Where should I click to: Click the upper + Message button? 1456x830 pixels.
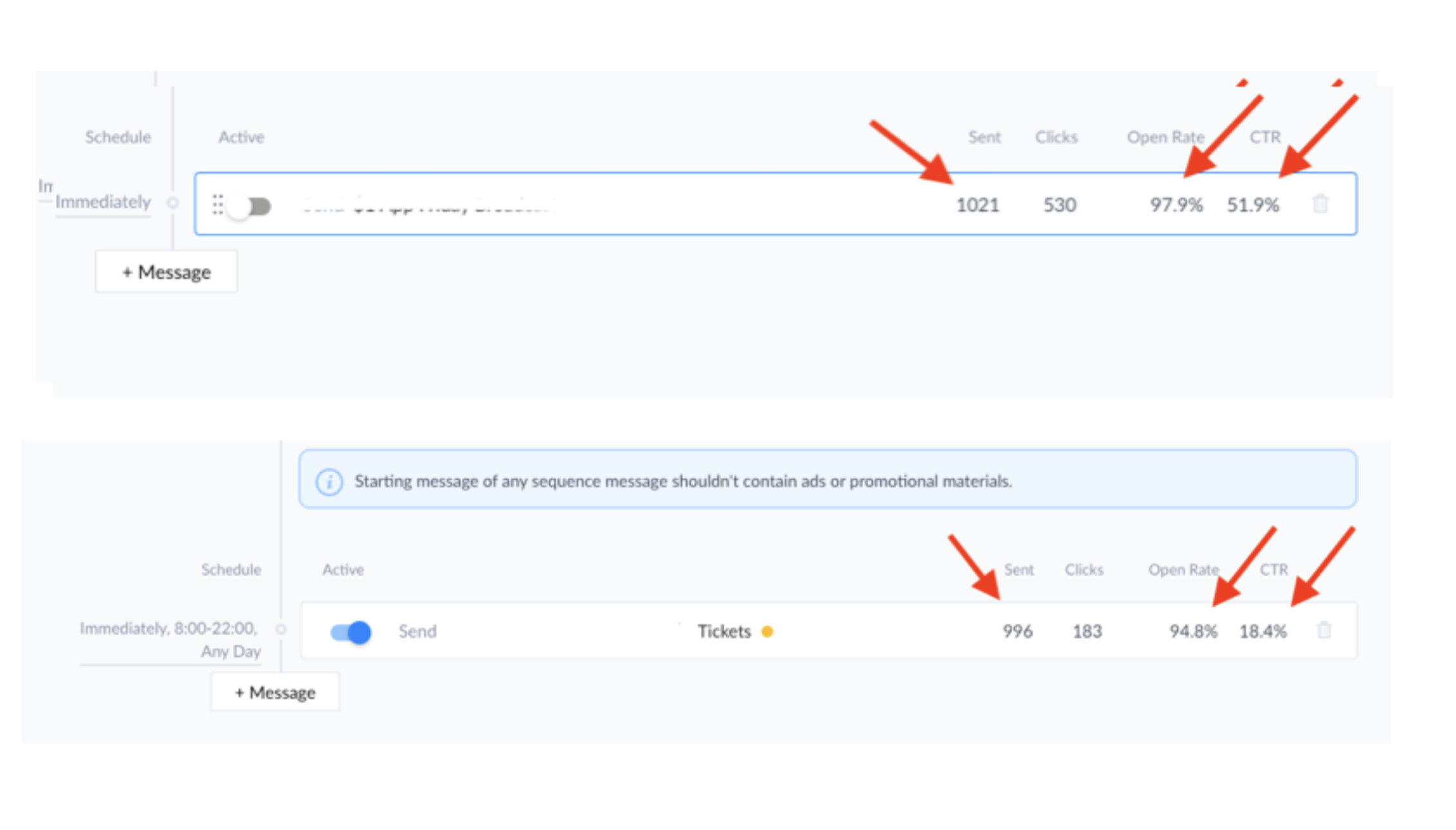coord(167,272)
